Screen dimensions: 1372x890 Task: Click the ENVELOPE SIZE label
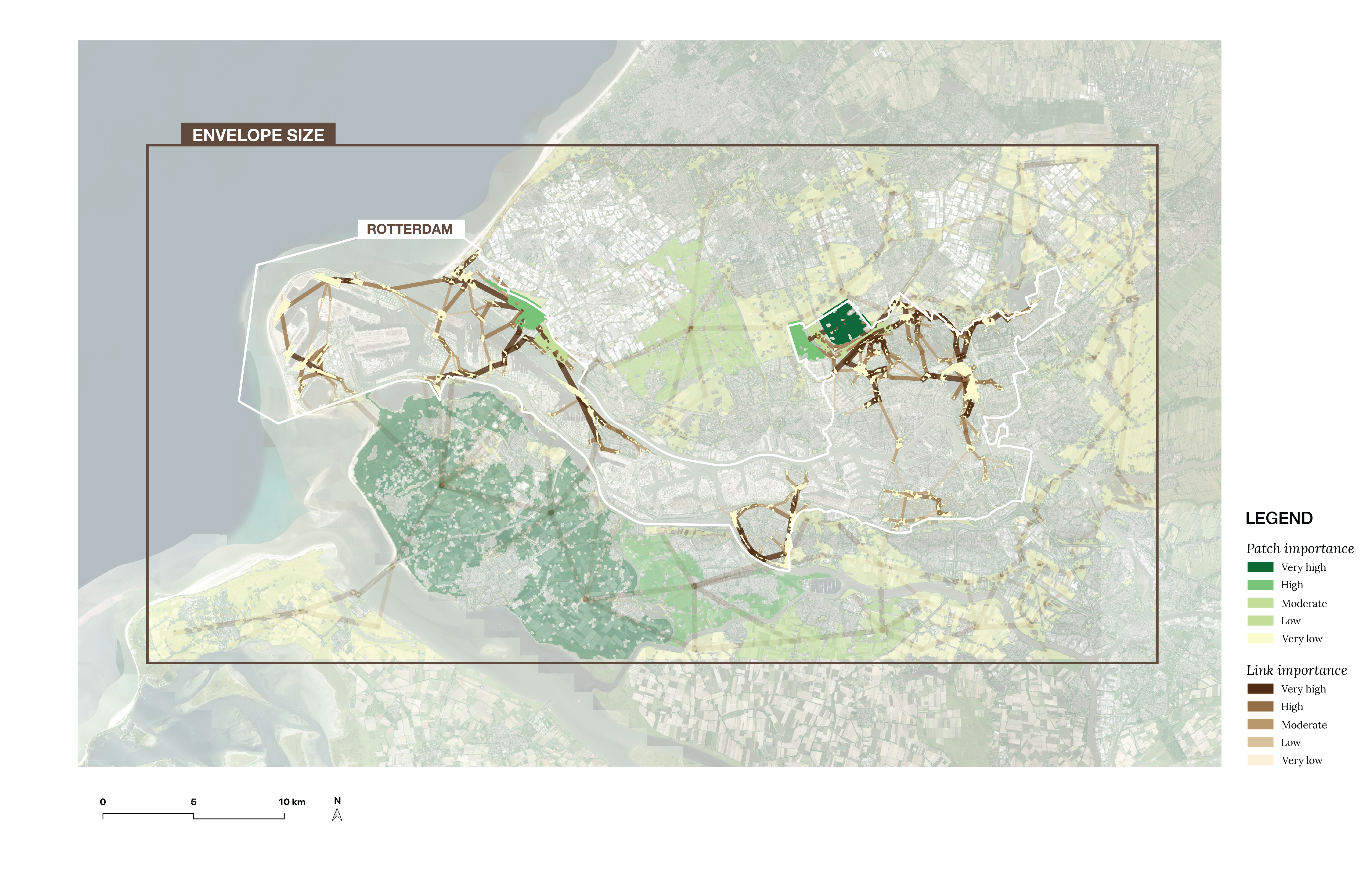(x=258, y=135)
